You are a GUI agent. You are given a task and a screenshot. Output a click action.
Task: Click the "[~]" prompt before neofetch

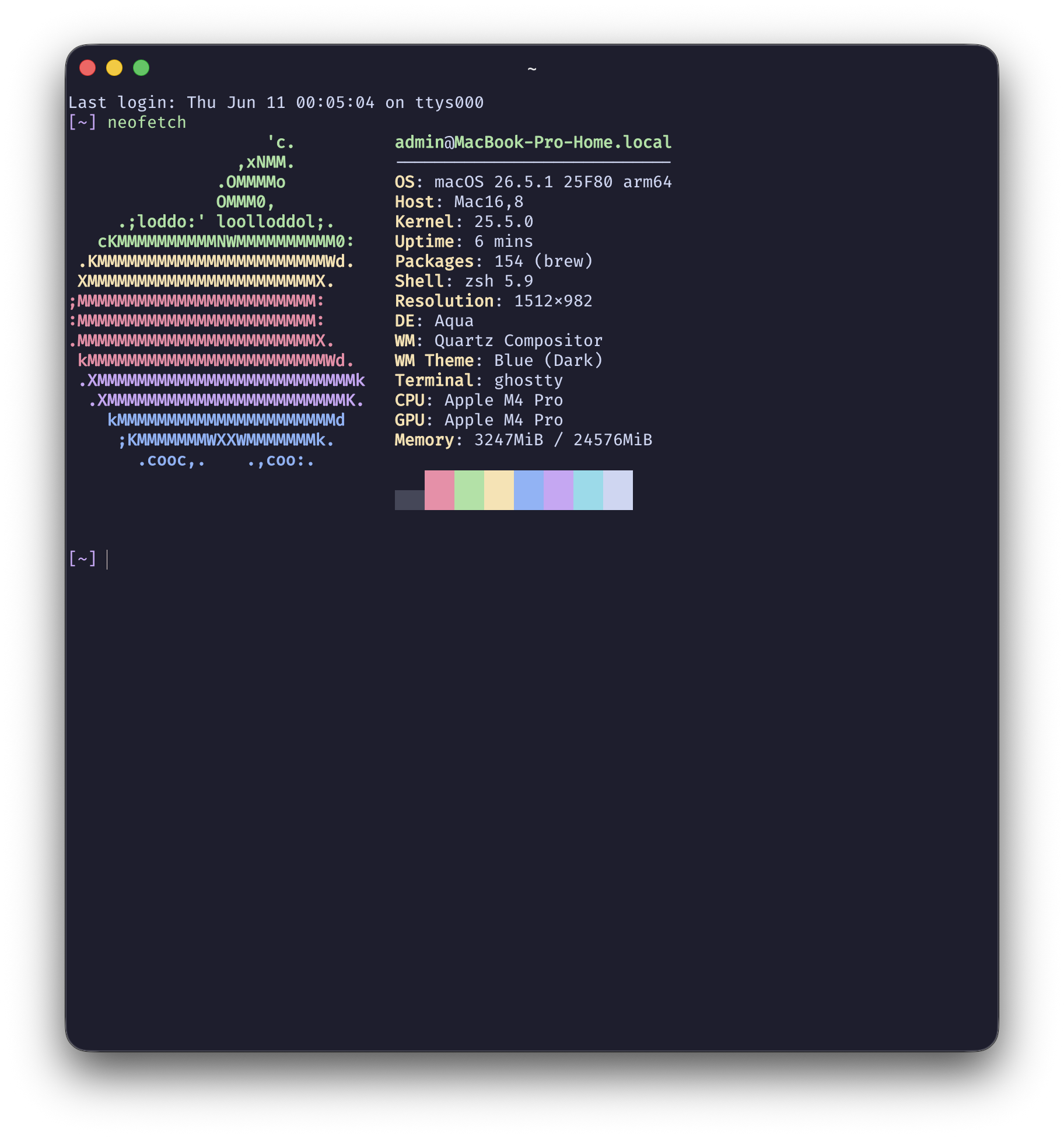point(82,123)
